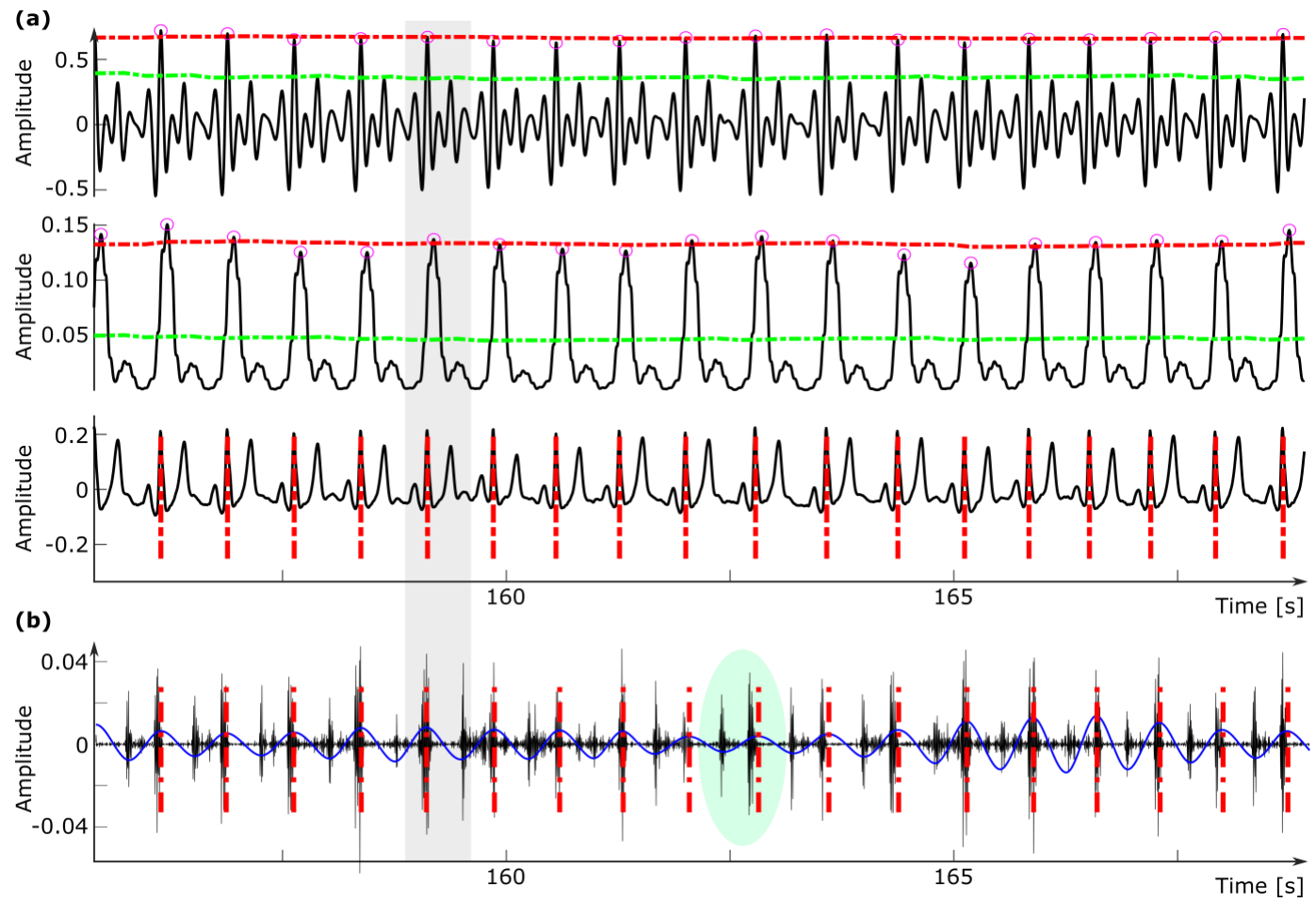Click the Amplitude label of the top plot

tap(24, 113)
